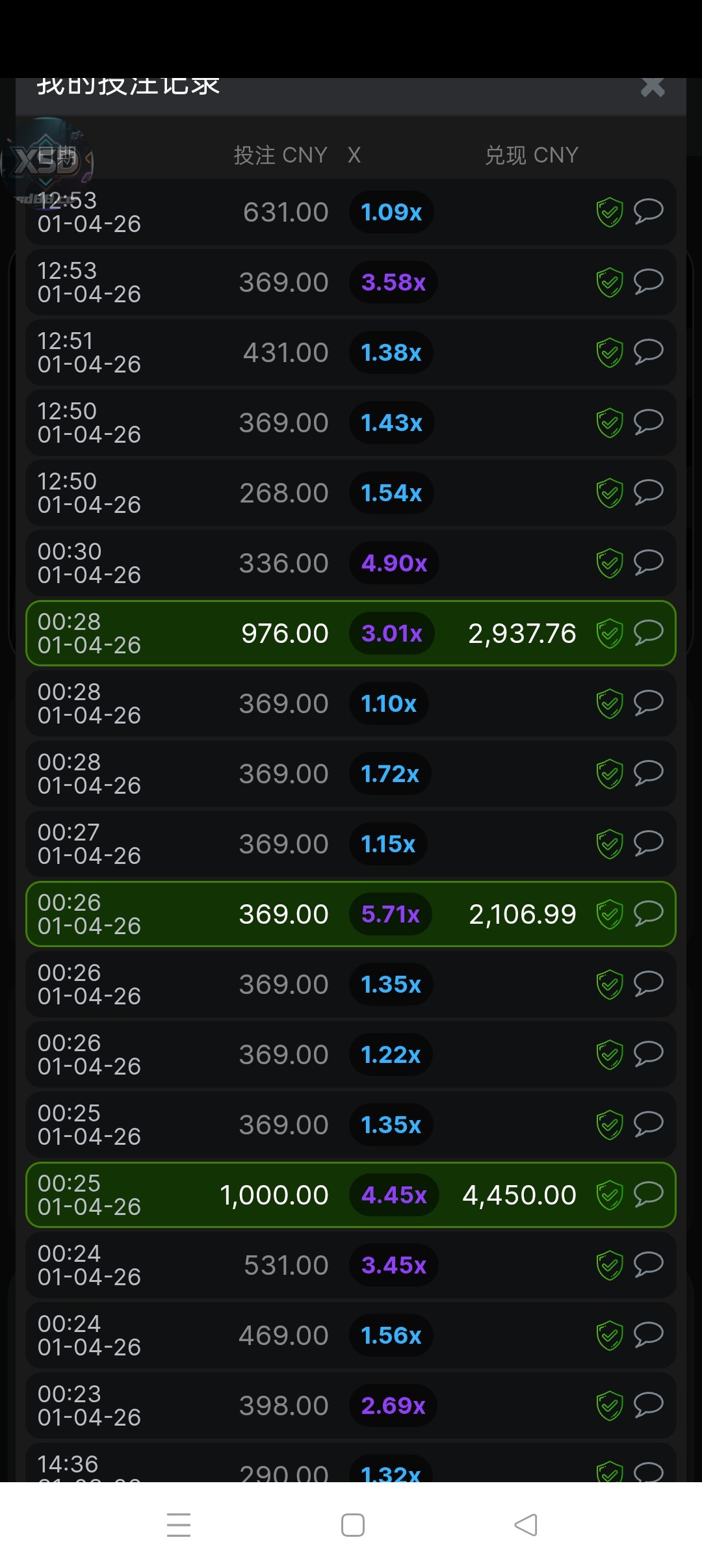This screenshot has height=1568, width=702.
Task: Open the Android recent apps menu button
Action: 179,1524
